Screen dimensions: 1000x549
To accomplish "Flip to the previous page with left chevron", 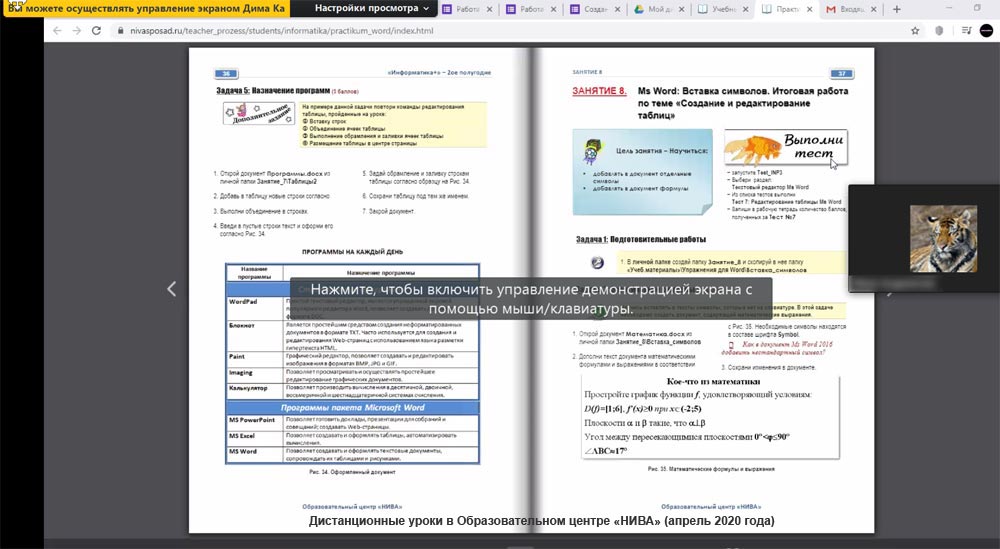I will pyautogui.click(x=172, y=289).
